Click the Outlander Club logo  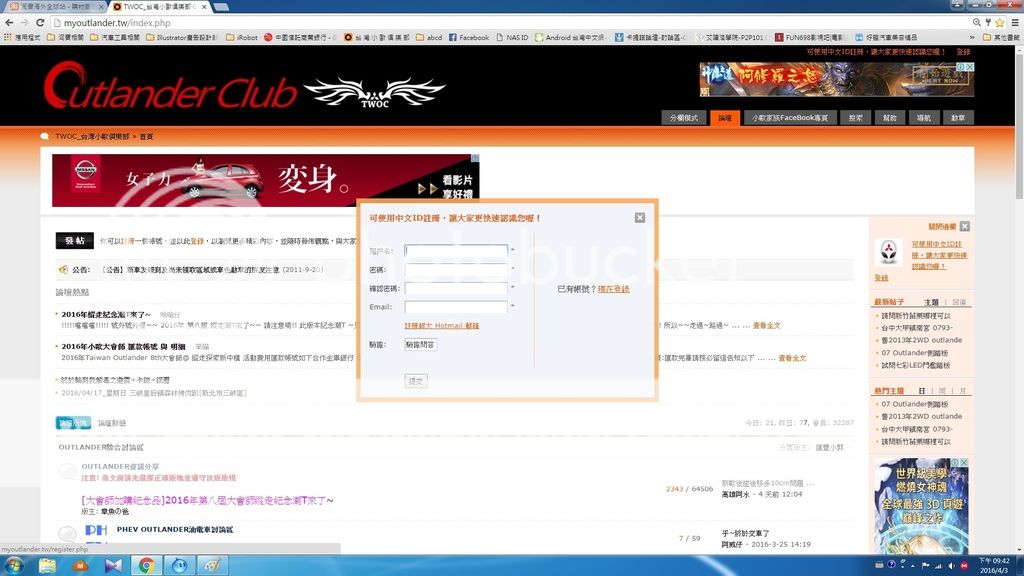[245, 88]
